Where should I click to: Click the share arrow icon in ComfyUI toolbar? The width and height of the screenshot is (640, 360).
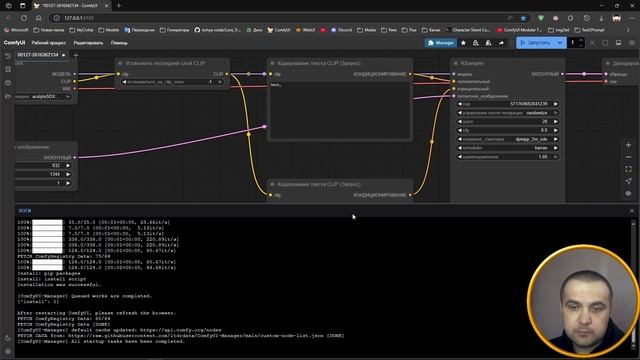(x=501, y=43)
